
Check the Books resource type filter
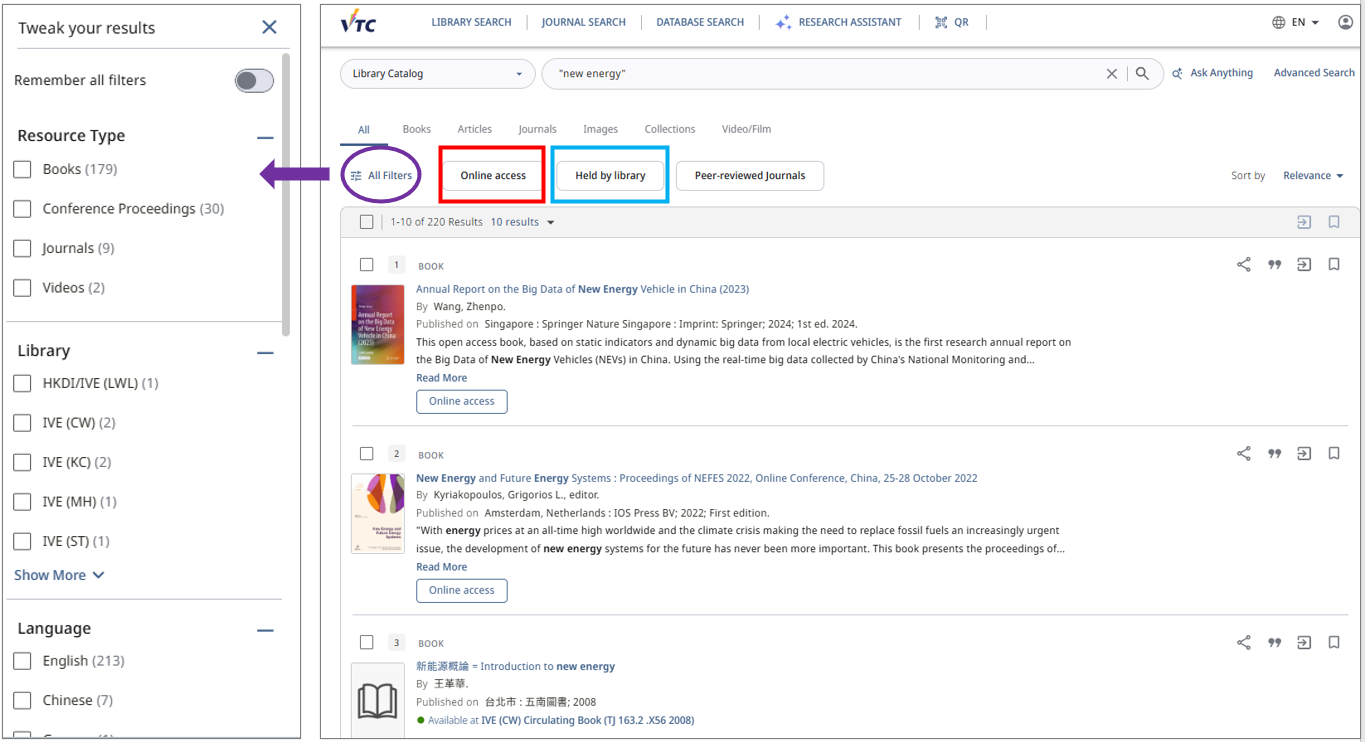[x=22, y=170]
